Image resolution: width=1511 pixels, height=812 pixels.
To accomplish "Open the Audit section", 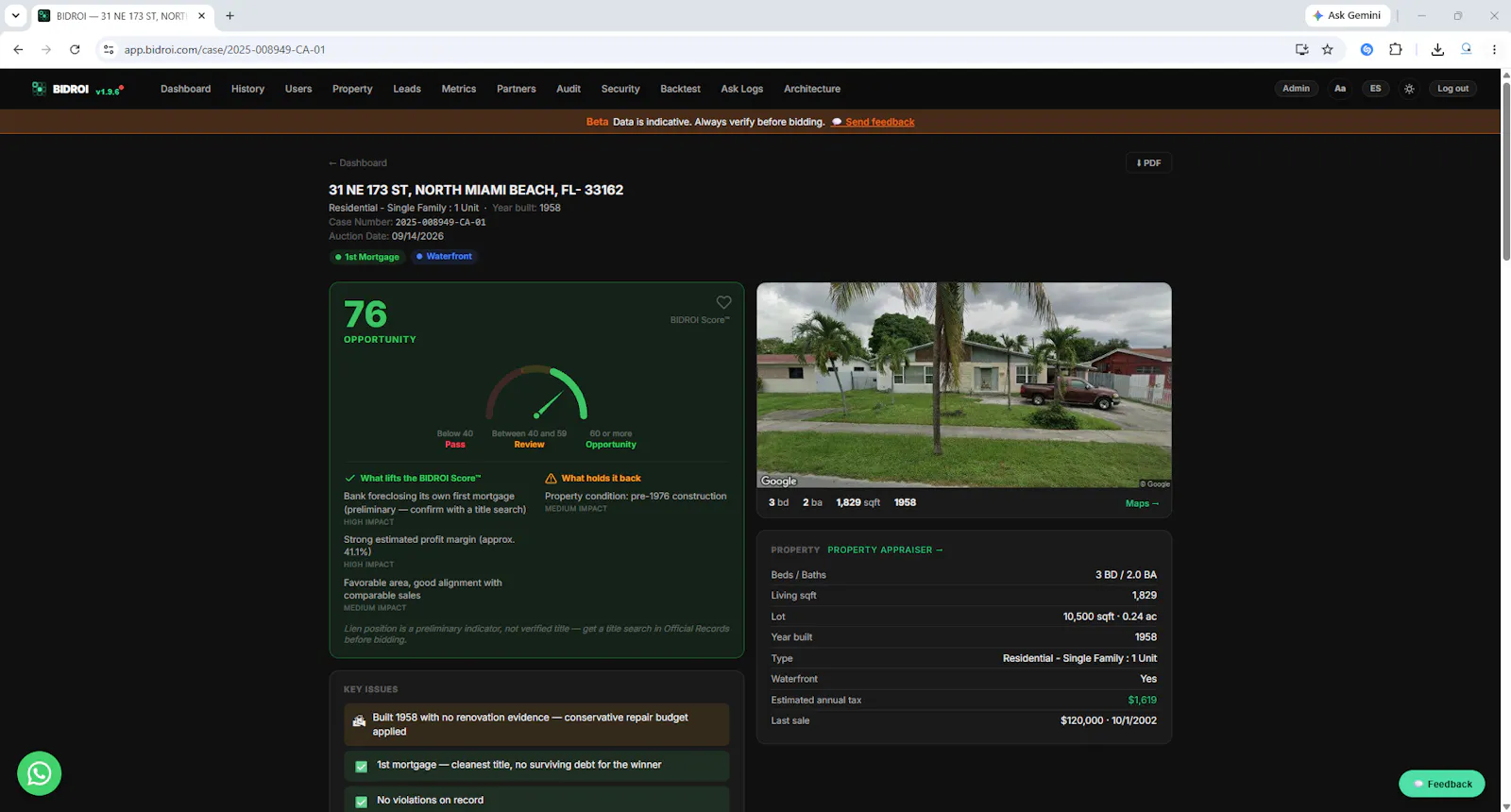I will 569,89.
